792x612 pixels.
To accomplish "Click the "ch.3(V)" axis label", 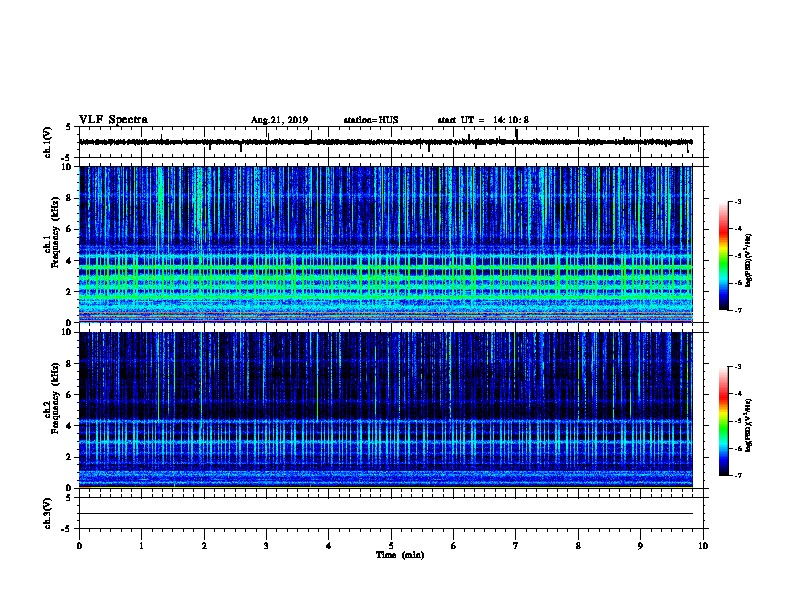I will (x=47, y=513).
